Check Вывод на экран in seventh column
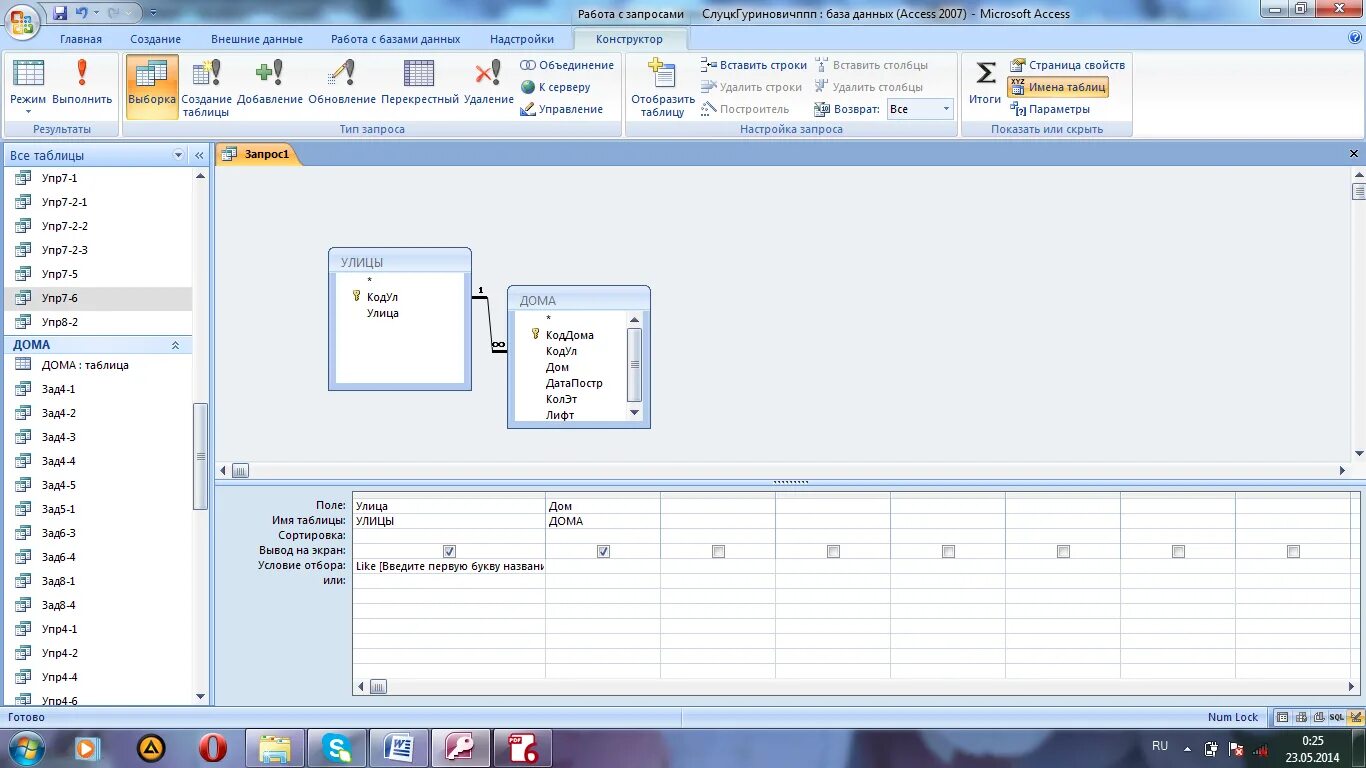 tap(1178, 551)
